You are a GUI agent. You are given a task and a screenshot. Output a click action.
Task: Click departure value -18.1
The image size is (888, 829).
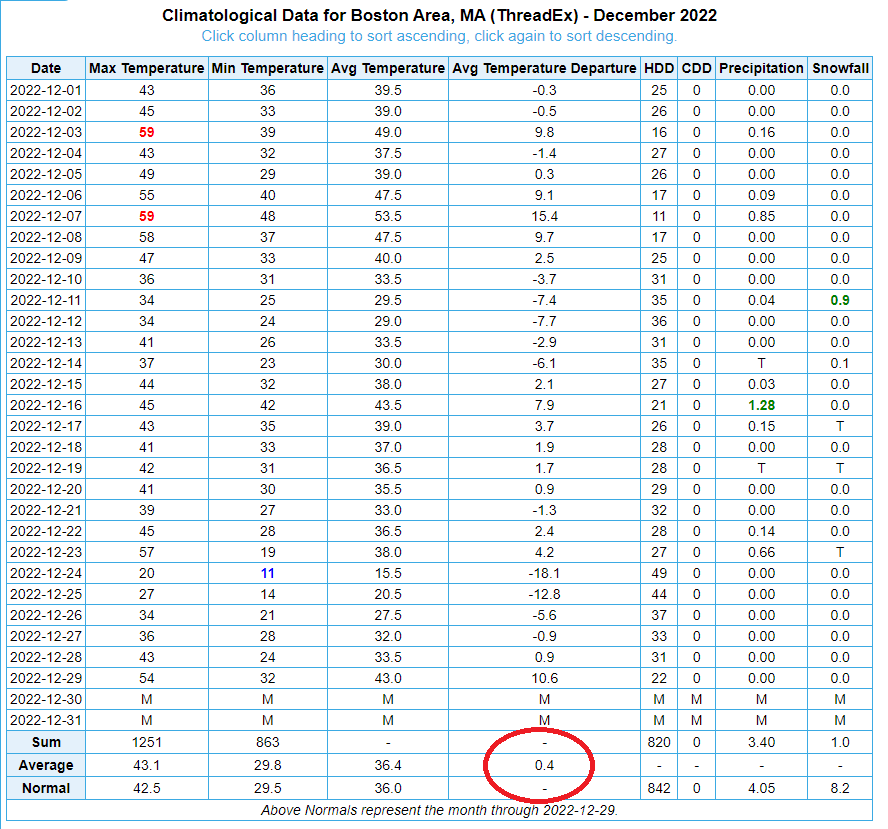[x=544, y=573]
